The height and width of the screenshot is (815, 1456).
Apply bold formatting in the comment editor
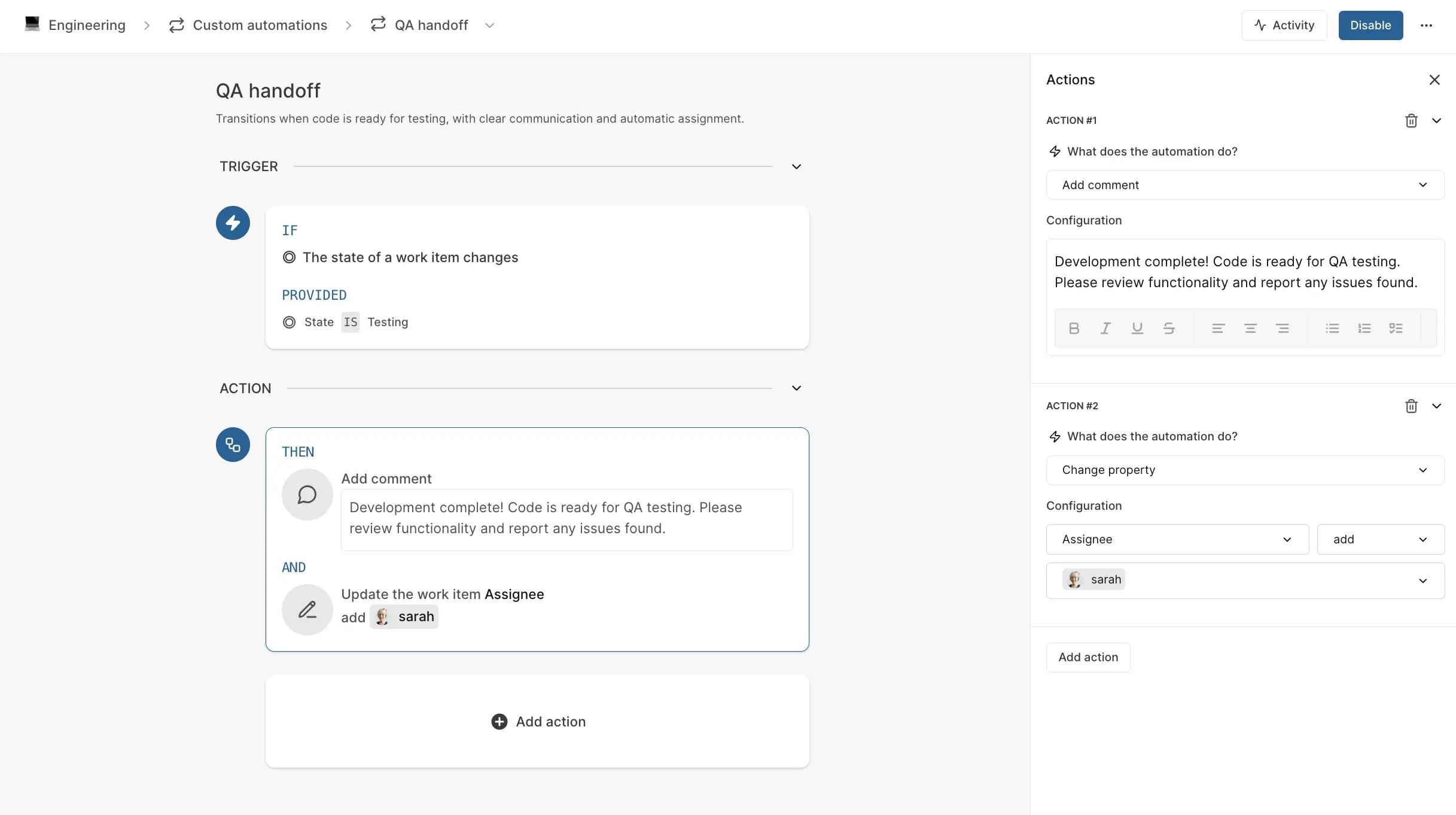click(x=1074, y=328)
